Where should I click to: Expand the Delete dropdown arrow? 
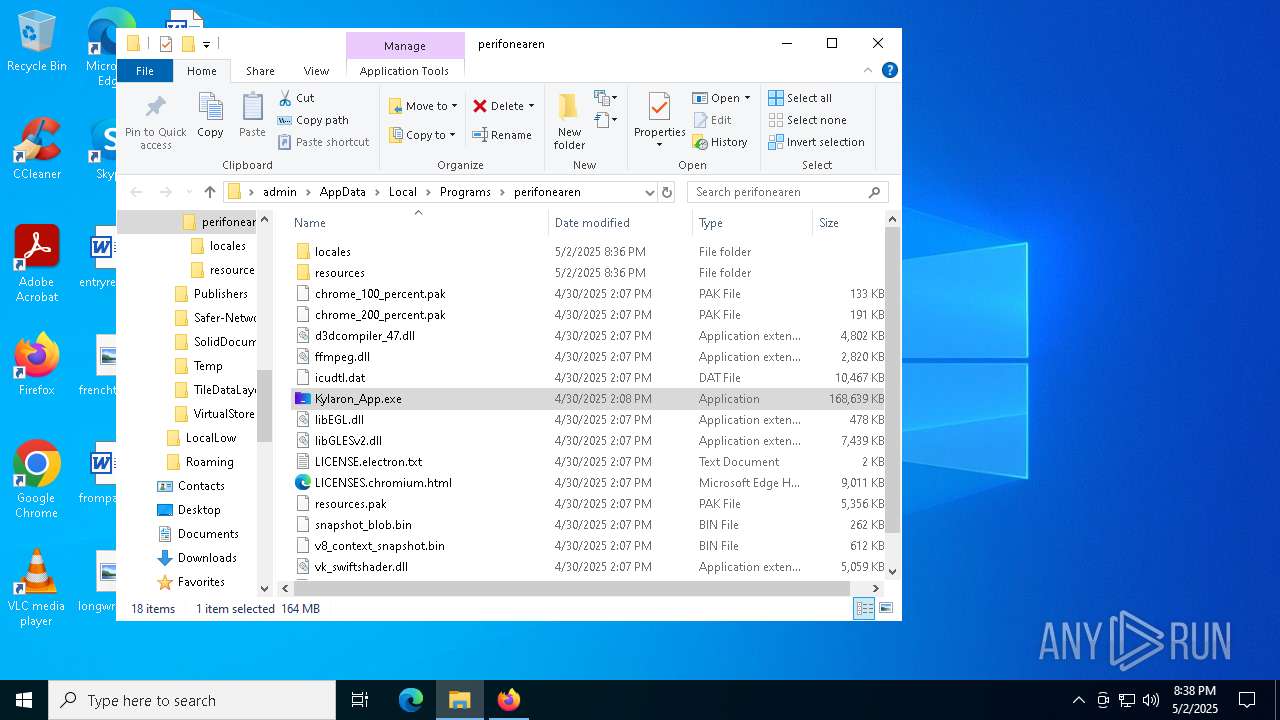(531, 106)
